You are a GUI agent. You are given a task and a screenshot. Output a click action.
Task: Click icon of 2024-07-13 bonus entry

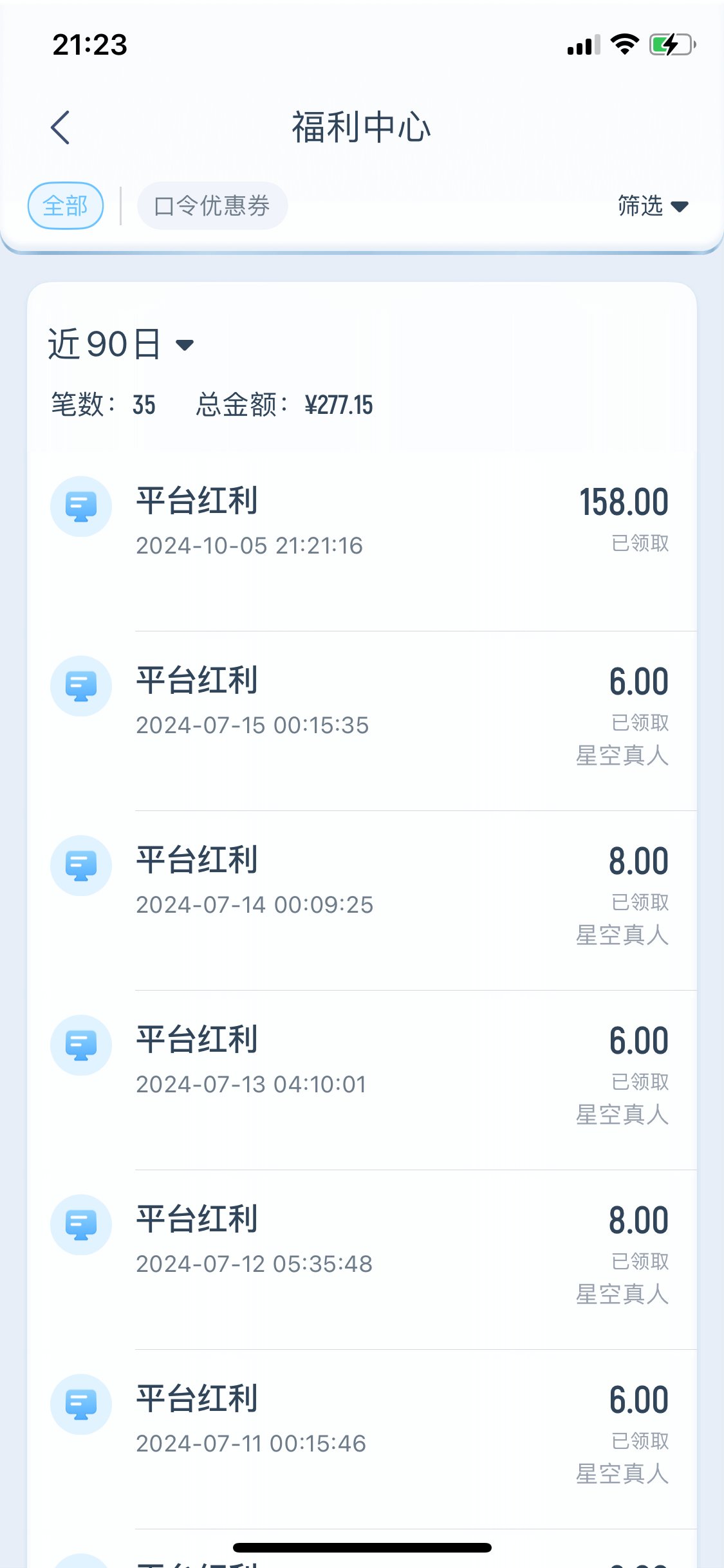[x=81, y=1045]
